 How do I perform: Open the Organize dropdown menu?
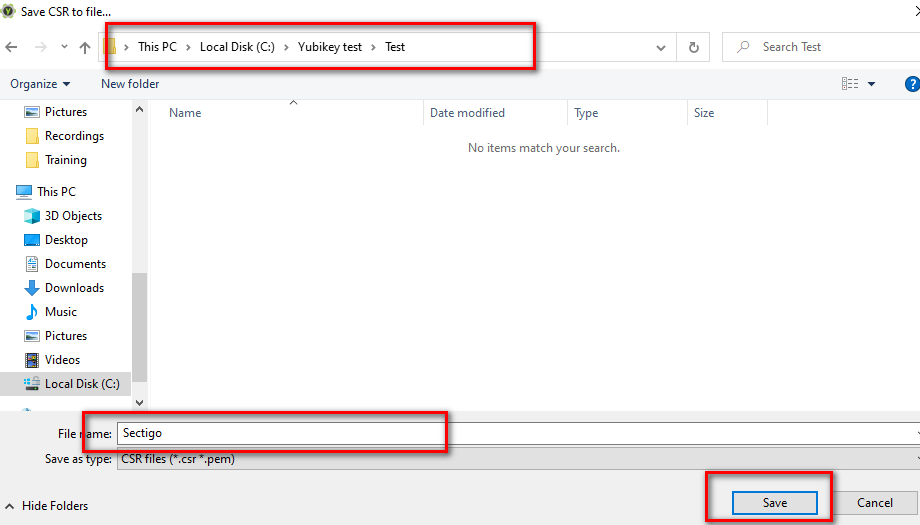click(x=40, y=84)
